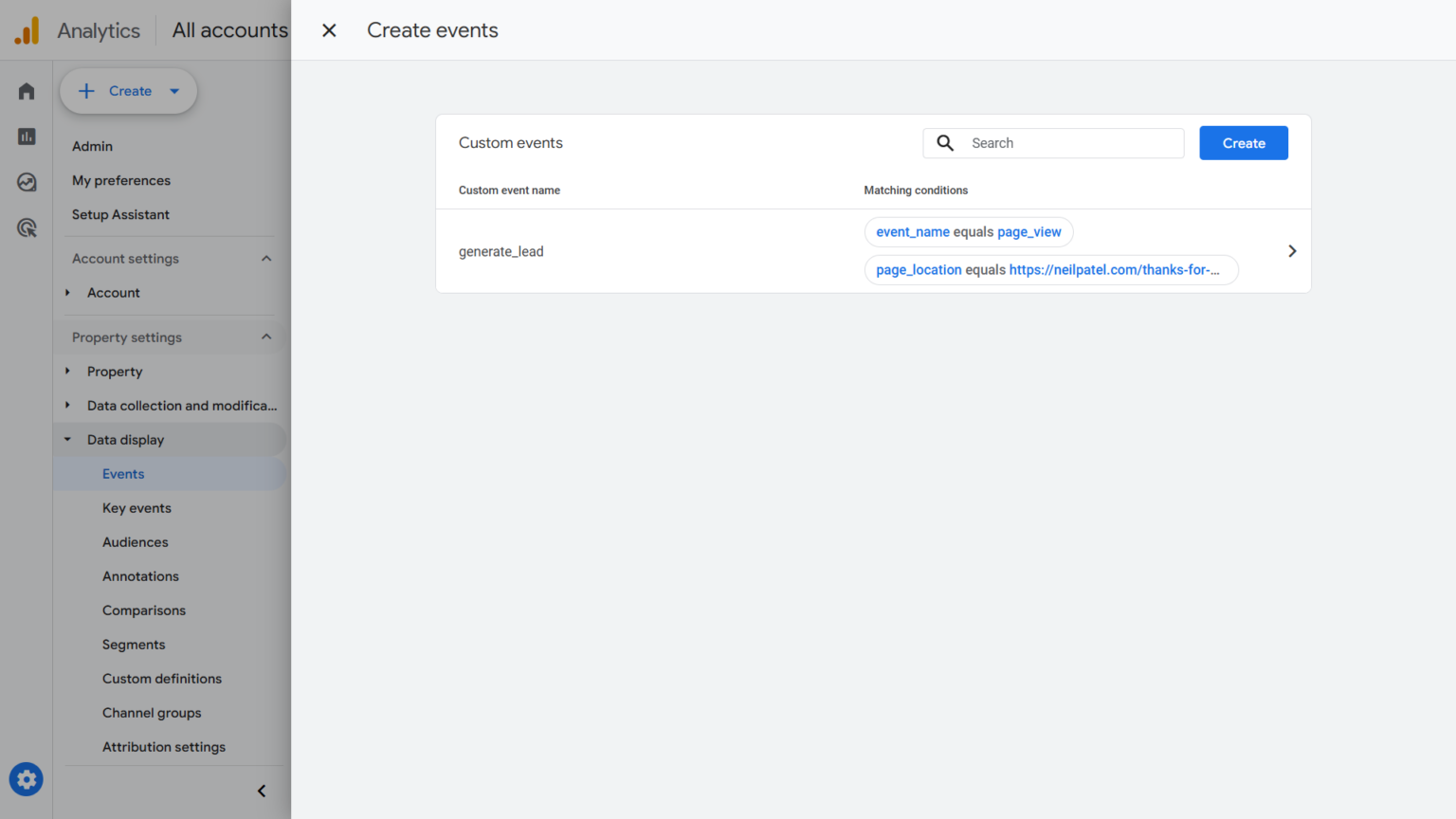The image size is (1456, 819).
Task: Select the Reports icon in the sidebar
Action: (26, 136)
